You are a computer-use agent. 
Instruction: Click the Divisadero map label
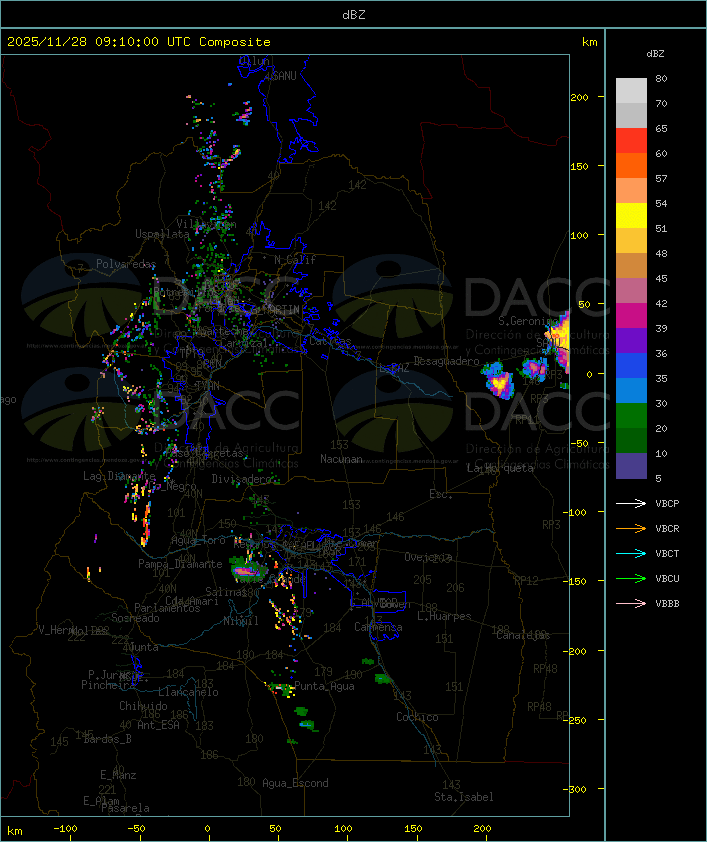point(242,478)
